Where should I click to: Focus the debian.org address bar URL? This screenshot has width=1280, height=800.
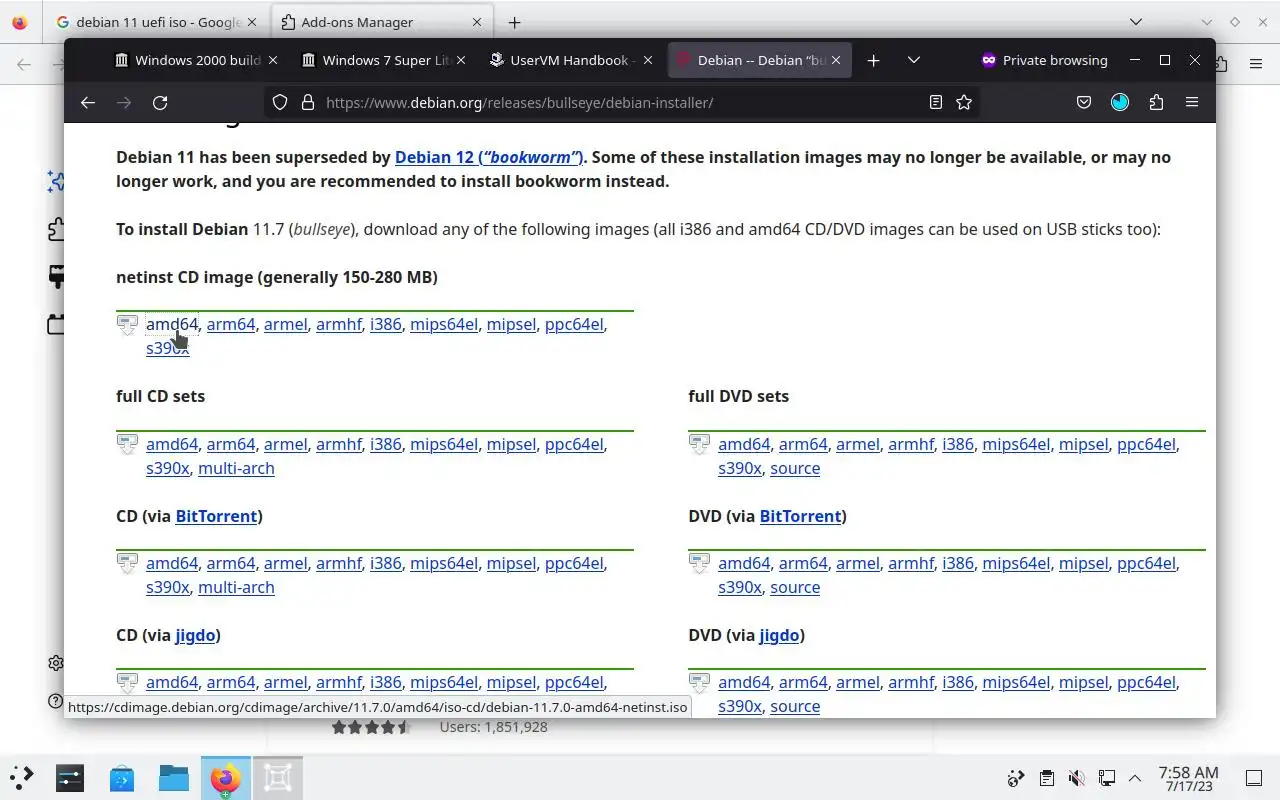coord(620,102)
